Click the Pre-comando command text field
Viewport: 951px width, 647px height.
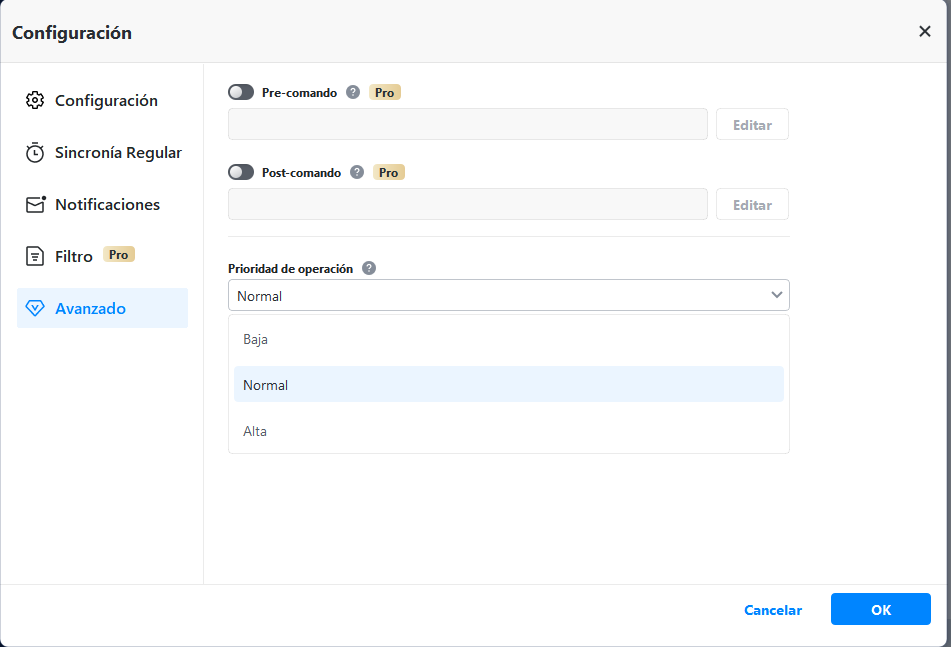click(468, 124)
